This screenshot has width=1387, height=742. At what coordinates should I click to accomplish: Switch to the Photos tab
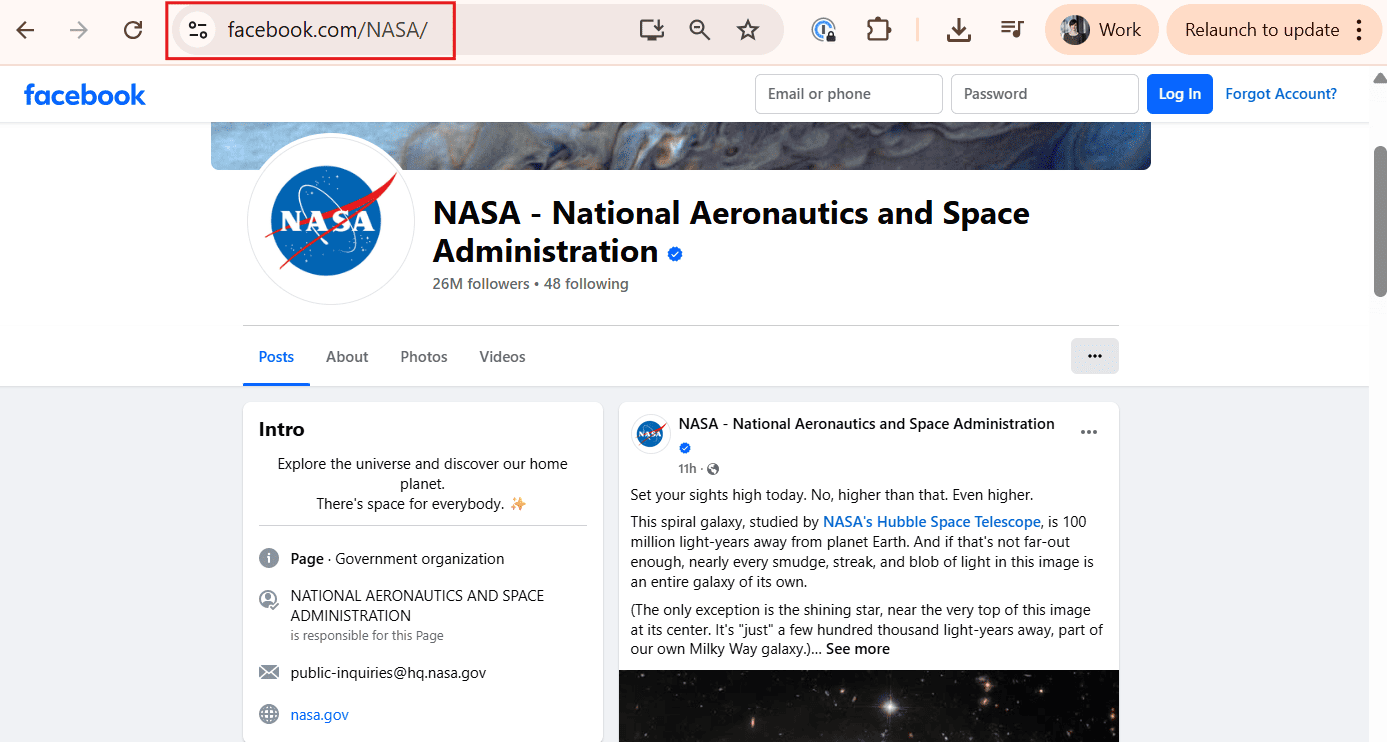(423, 356)
